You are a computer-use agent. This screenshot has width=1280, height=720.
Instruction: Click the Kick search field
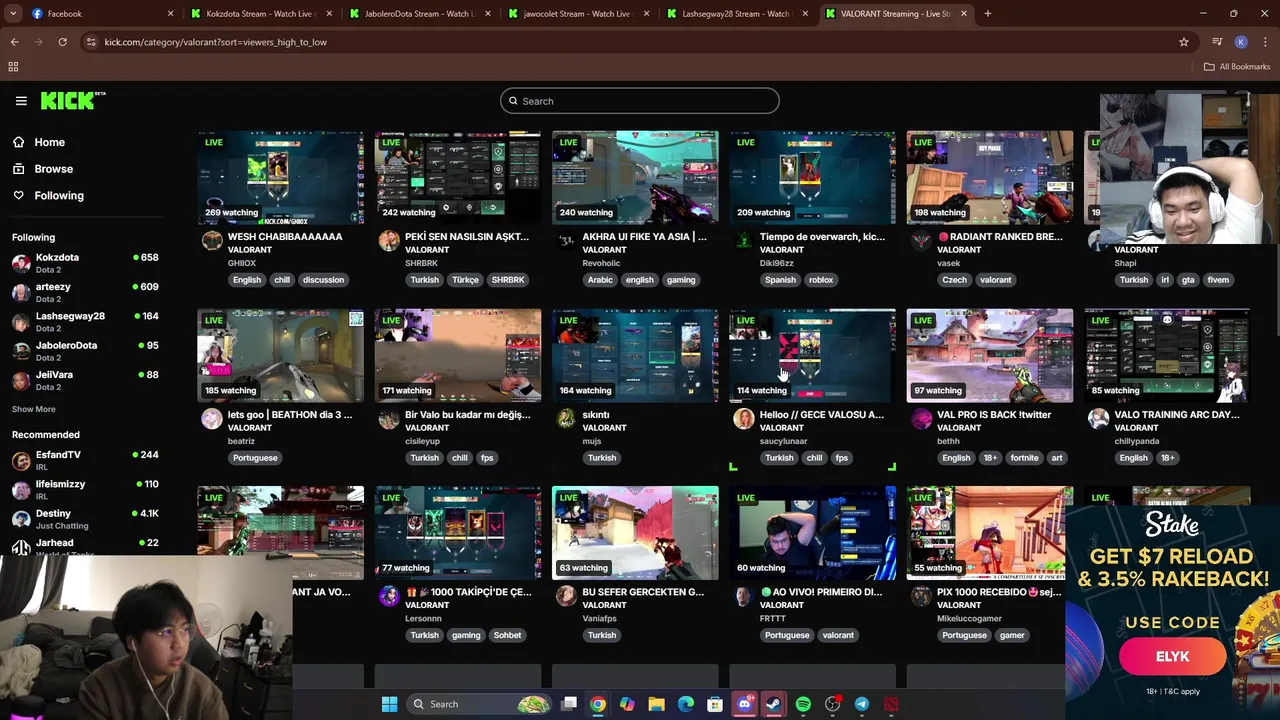coord(640,101)
